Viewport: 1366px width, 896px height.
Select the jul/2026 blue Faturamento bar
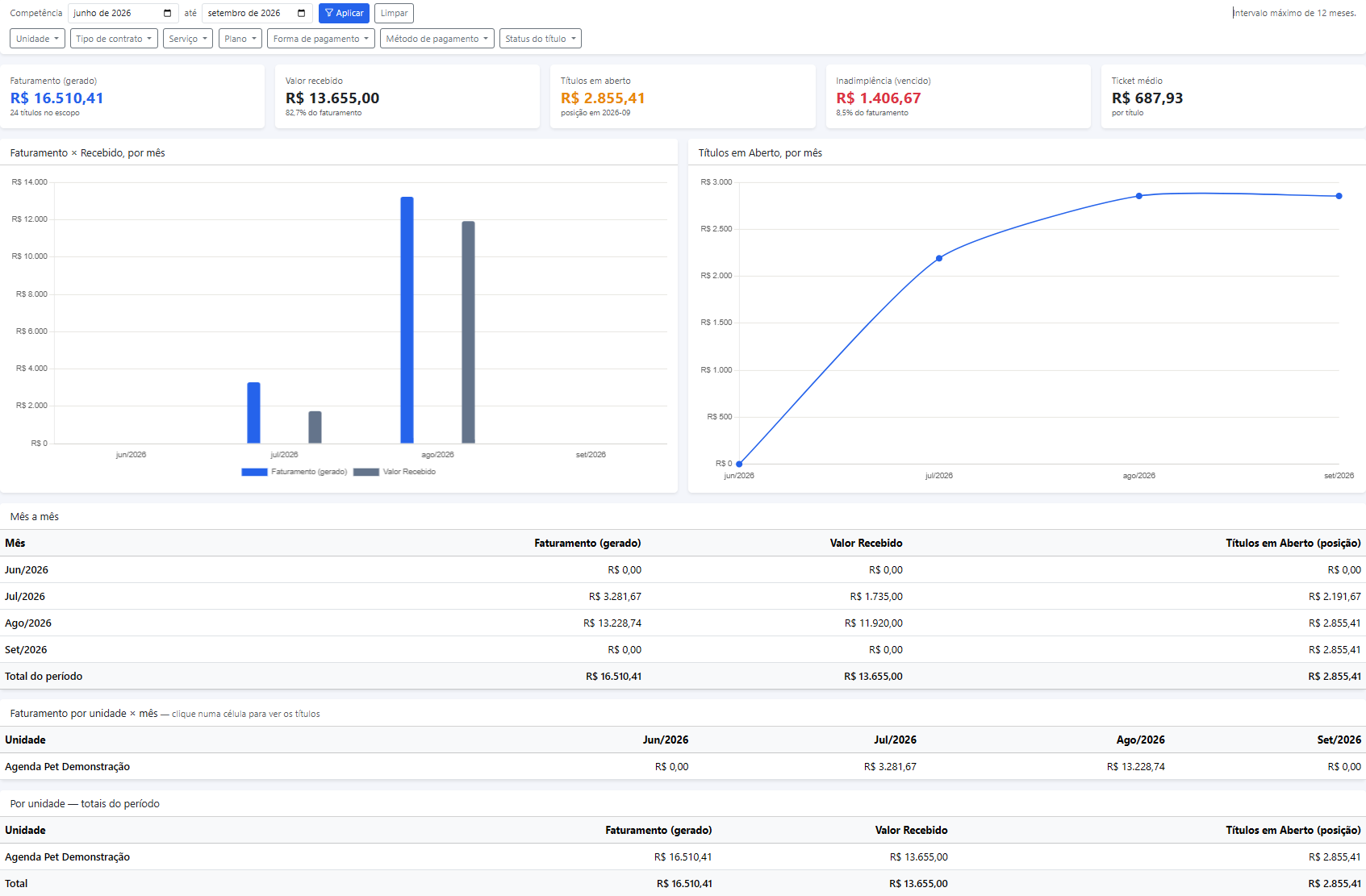coord(253,413)
